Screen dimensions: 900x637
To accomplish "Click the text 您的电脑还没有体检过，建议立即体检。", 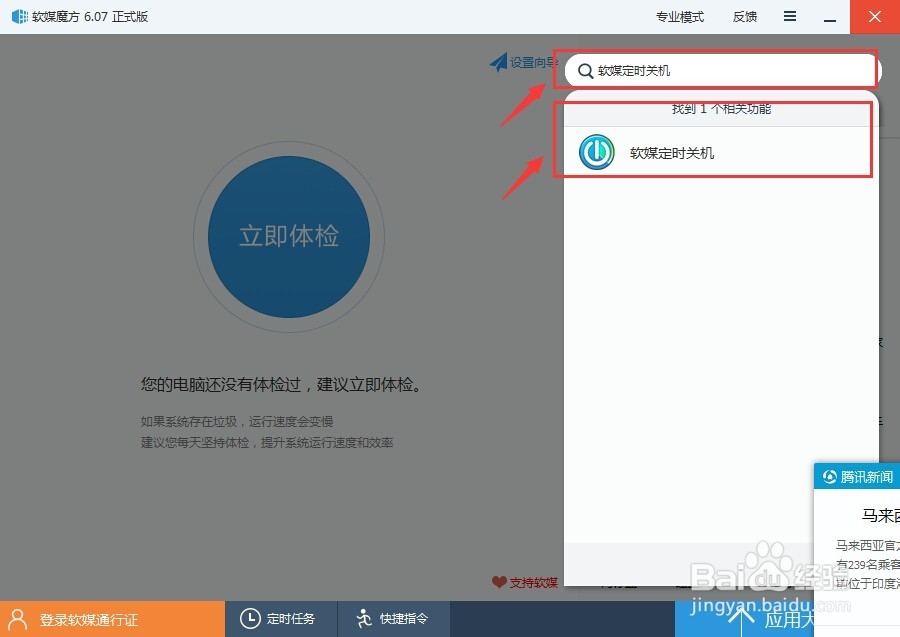I will coord(281,384).
